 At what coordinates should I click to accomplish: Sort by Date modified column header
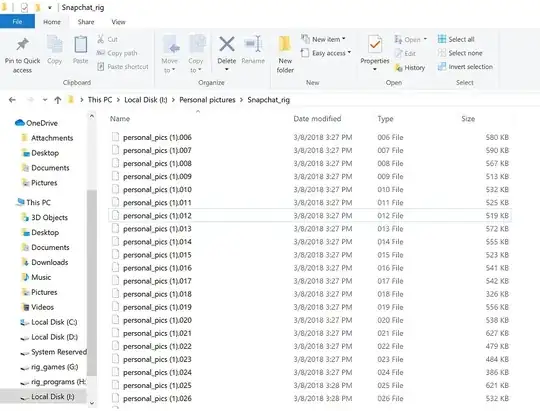[317, 119]
